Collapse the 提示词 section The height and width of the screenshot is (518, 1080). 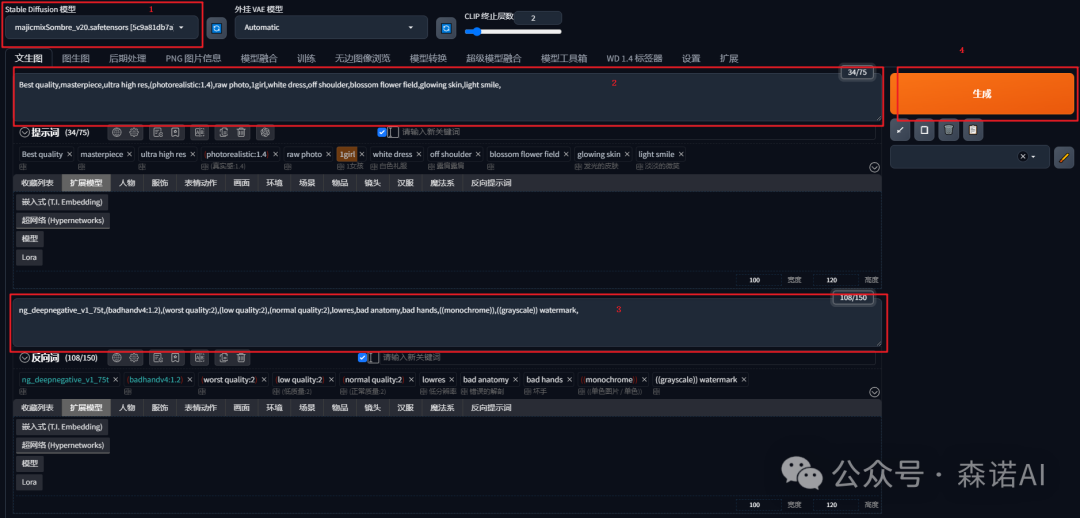tap(25, 132)
